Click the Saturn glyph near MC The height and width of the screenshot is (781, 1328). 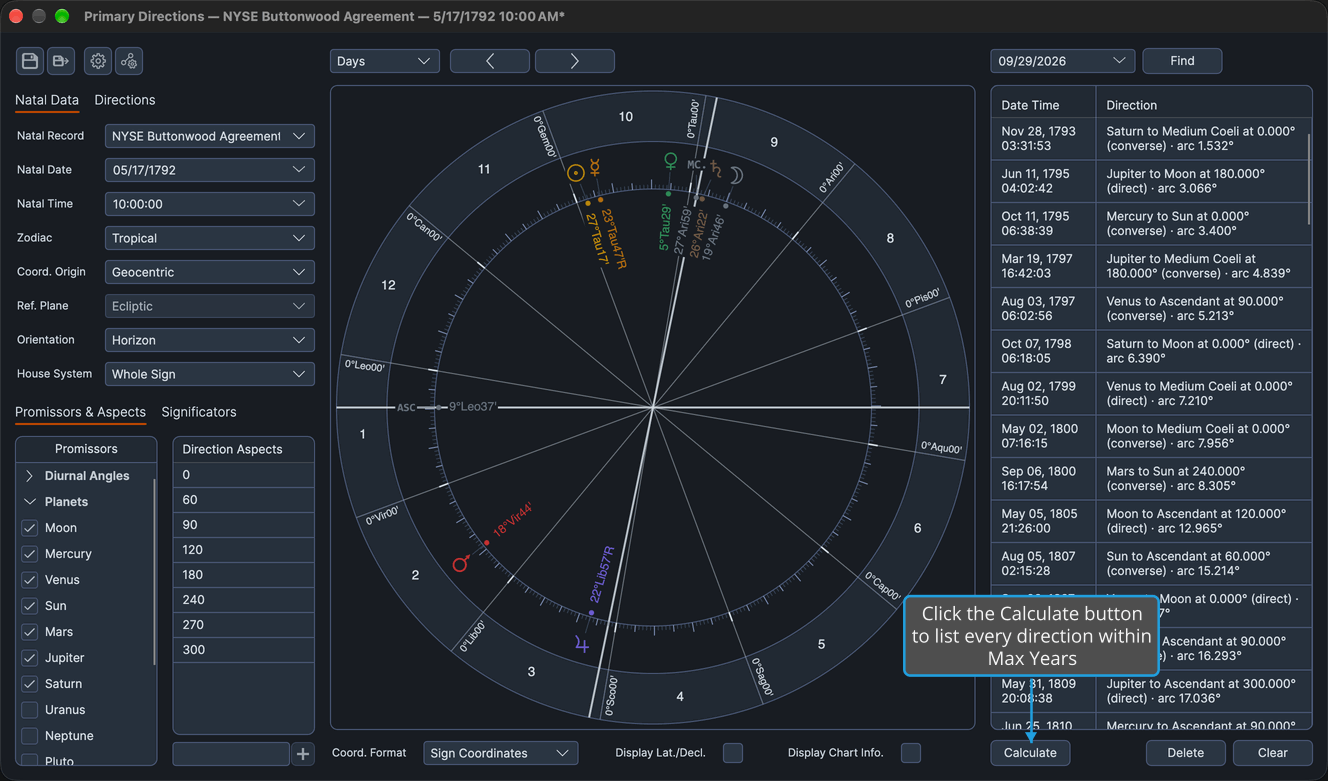click(716, 167)
